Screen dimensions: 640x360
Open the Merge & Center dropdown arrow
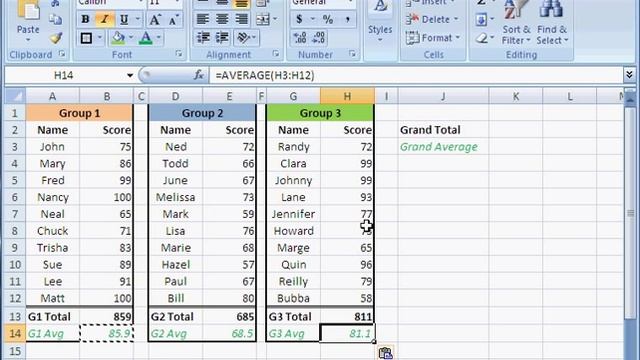coord(275,19)
